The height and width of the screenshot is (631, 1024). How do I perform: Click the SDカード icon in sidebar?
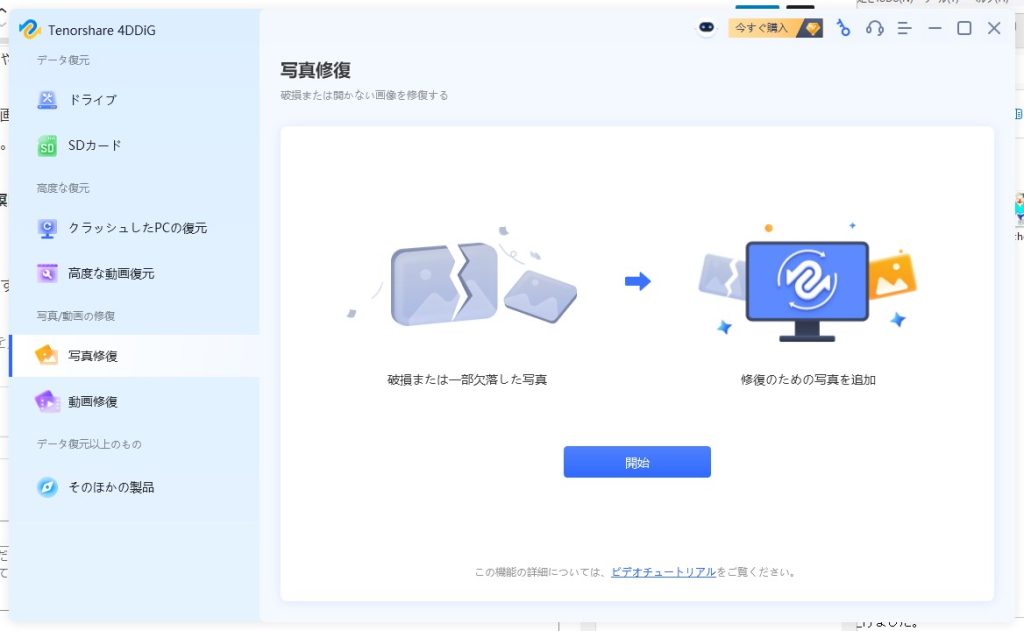(47, 146)
